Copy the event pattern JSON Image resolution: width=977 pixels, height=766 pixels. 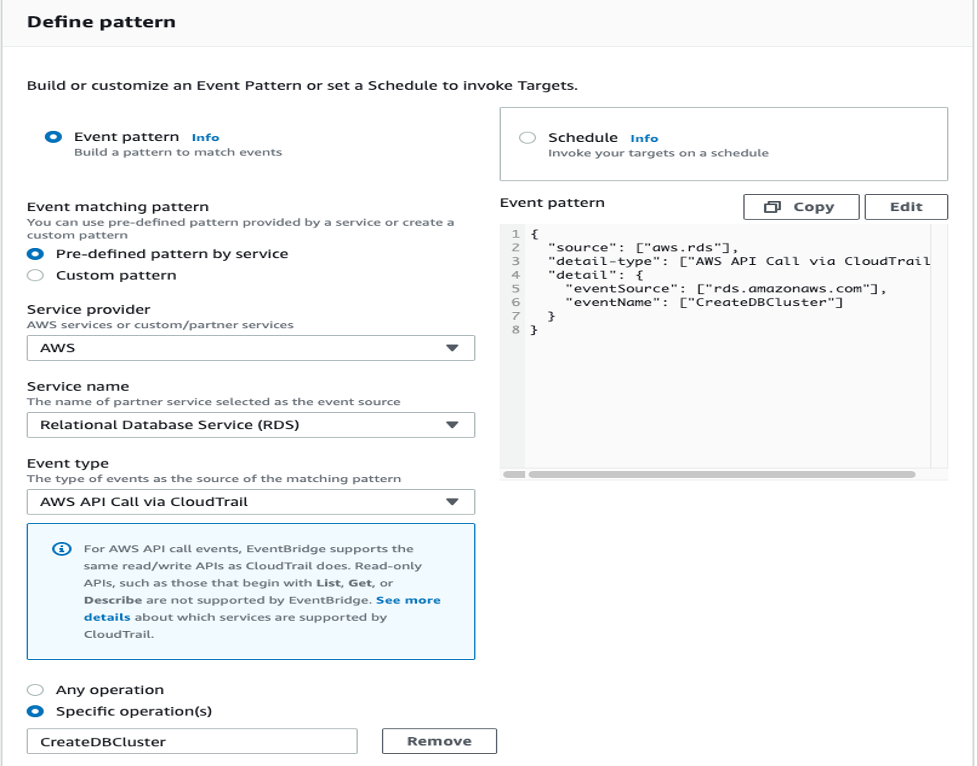(800, 206)
